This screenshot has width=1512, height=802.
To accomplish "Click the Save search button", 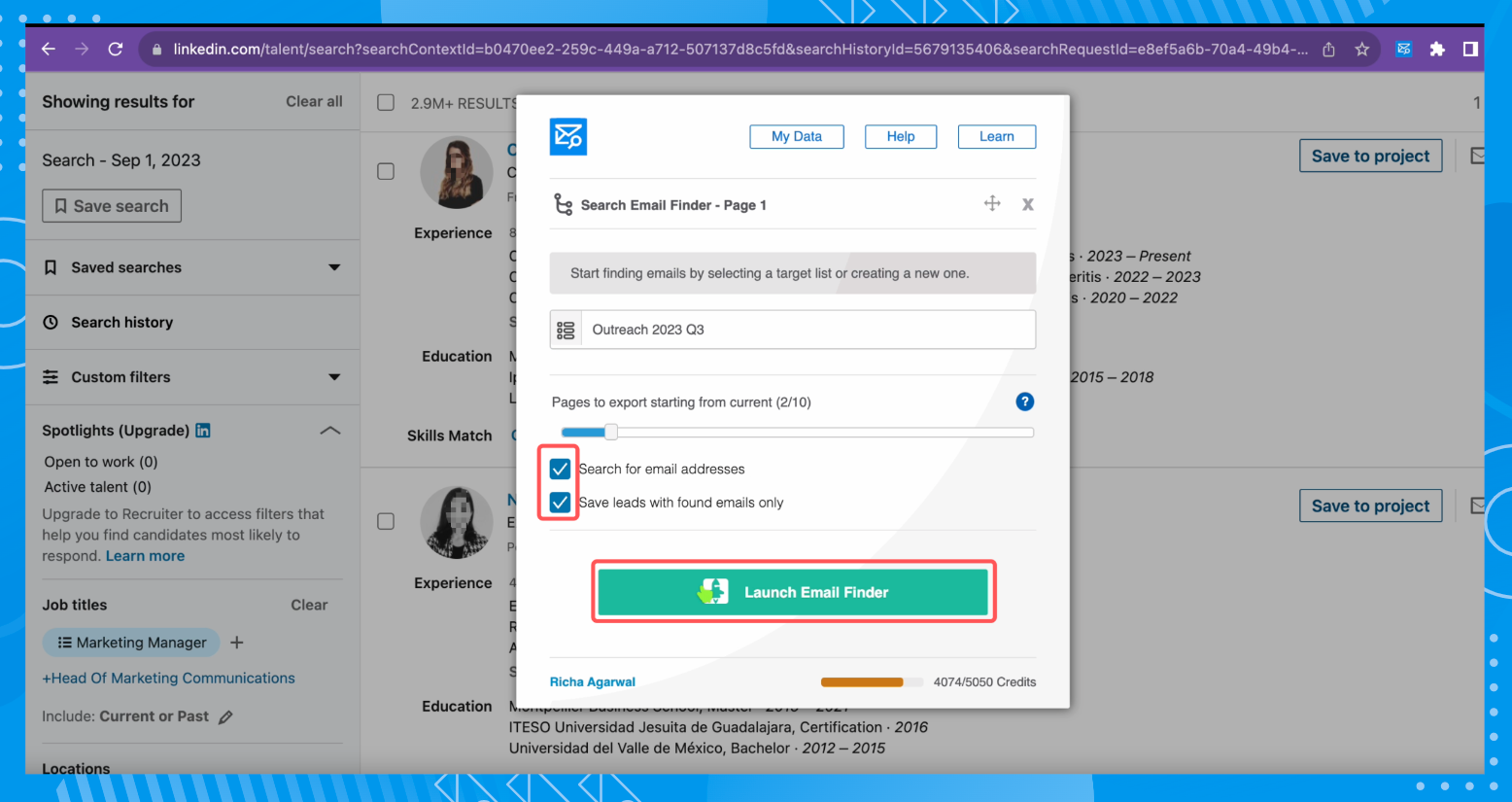I will [112, 206].
